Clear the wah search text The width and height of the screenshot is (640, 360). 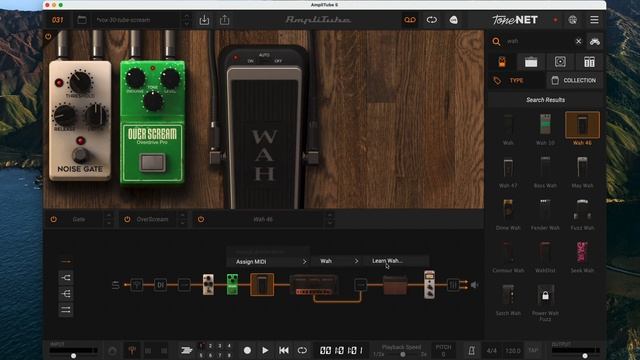click(x=578, y=41)
